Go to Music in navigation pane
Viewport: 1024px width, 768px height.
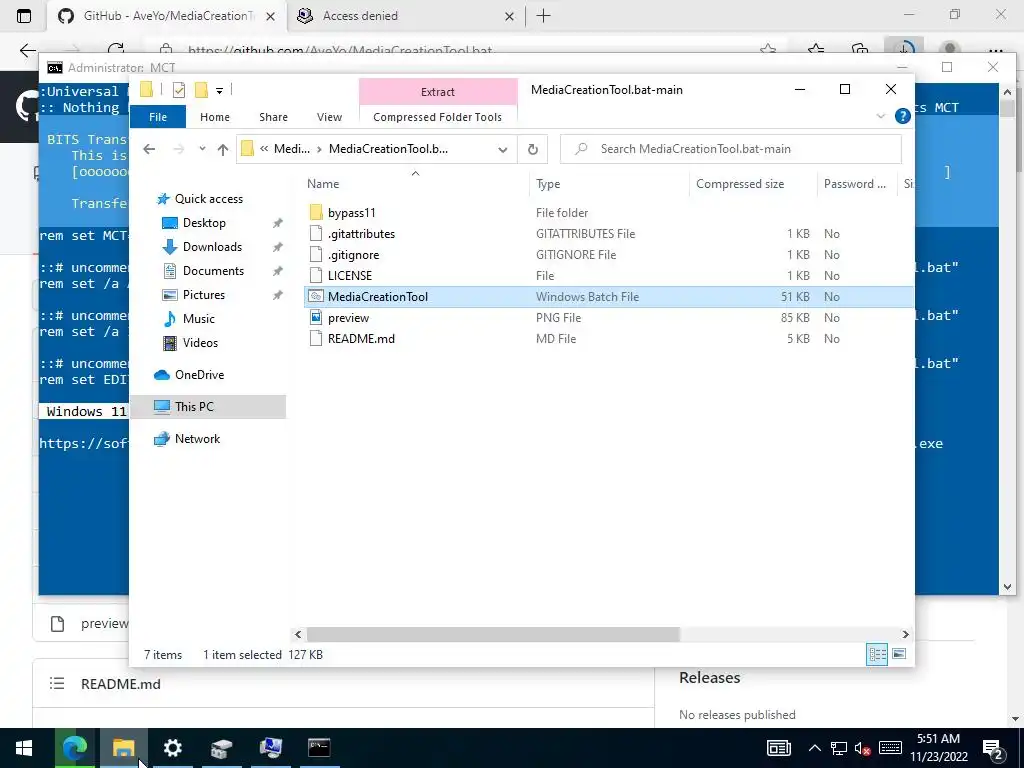coord(199,319)
